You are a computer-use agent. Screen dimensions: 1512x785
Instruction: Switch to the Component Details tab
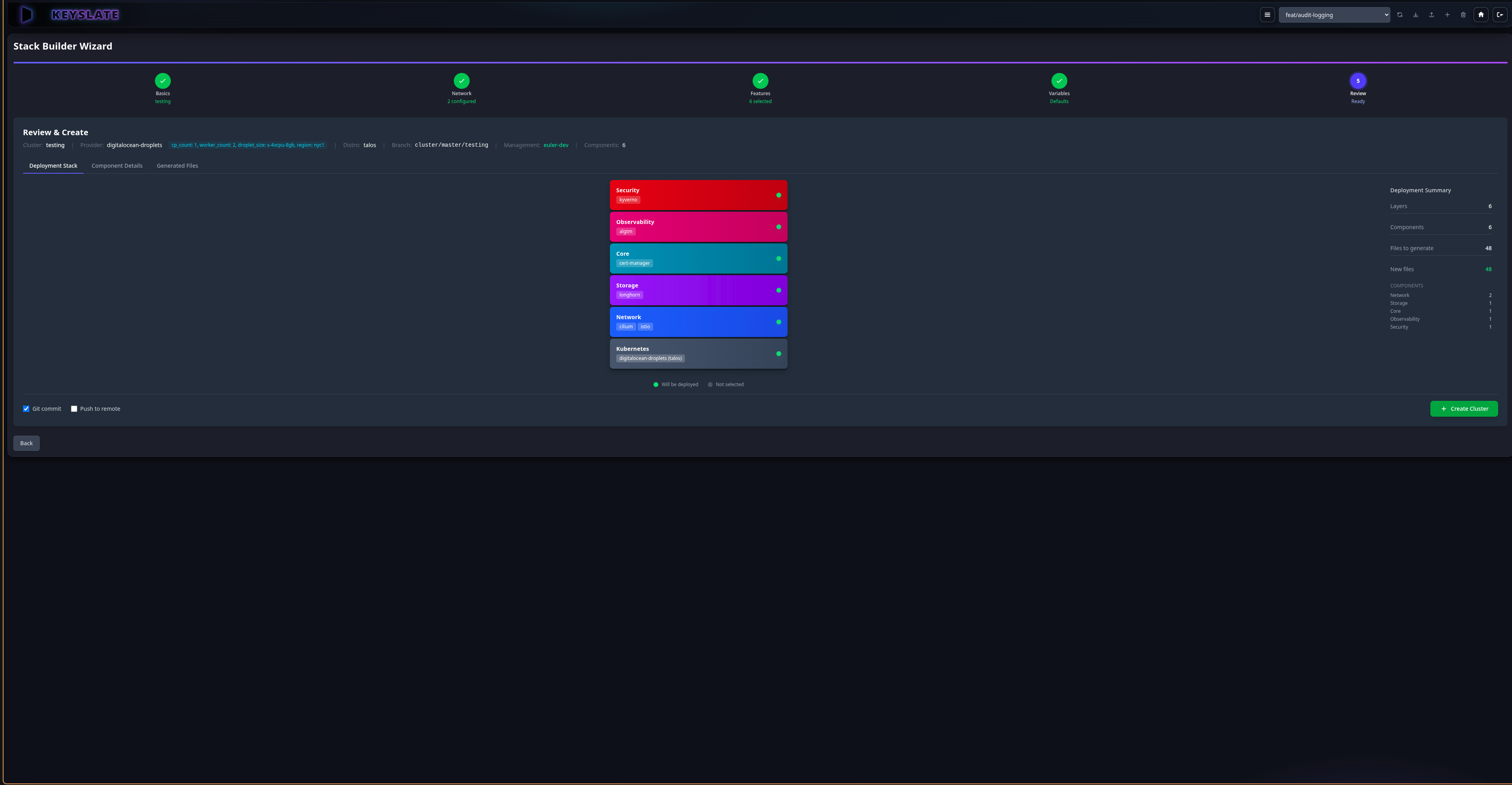tap(117, 166)
